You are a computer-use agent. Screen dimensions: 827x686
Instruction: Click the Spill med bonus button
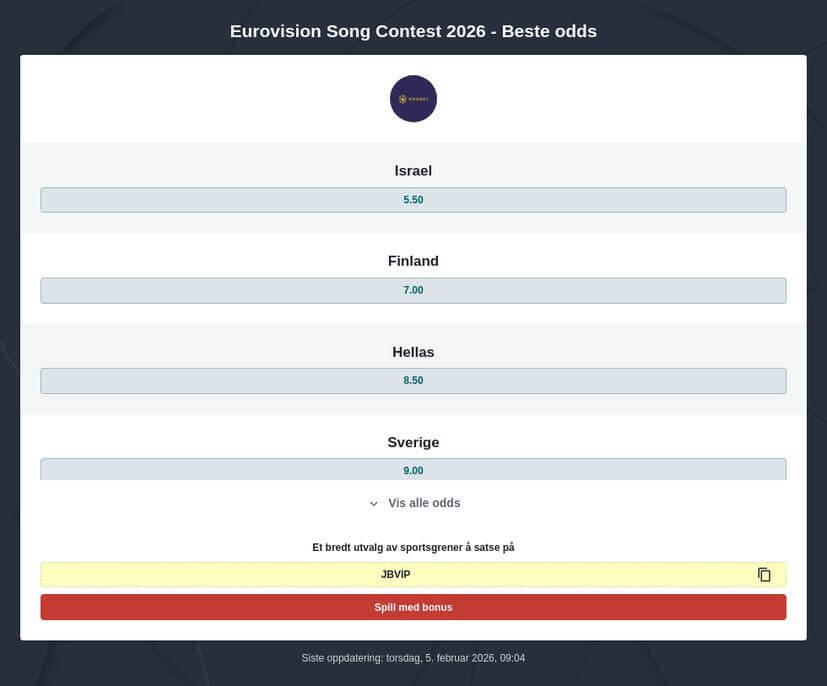click(x=413, y=607)
